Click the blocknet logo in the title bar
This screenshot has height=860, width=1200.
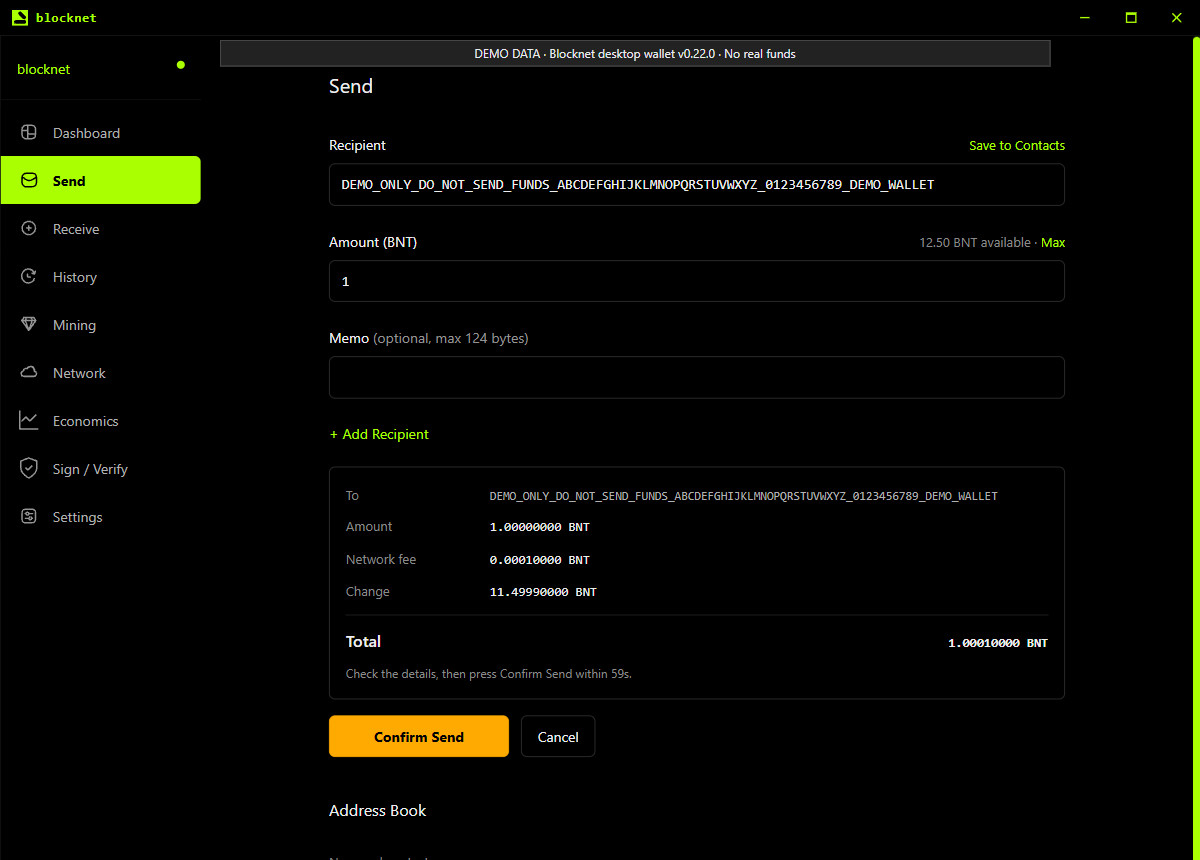click(19, 17)
